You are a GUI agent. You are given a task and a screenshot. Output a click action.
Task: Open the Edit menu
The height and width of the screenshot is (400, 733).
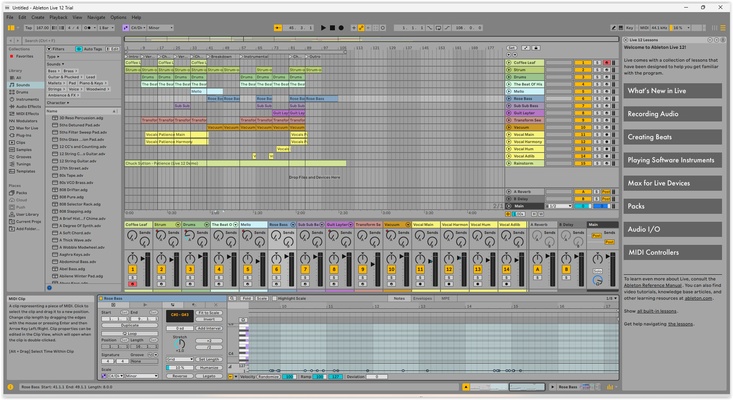[22, 17]
